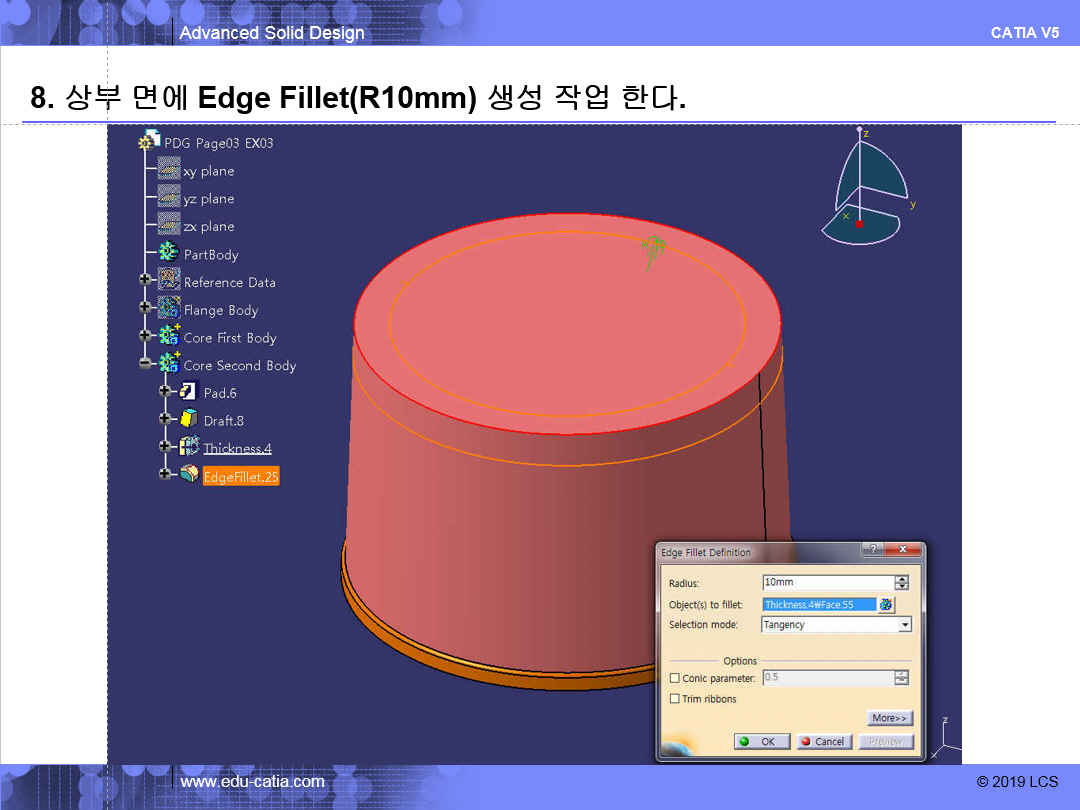Viewport: 1080px width, 810px height.
Task: Click the Radius spinner arrows
Action: [902, 583]
